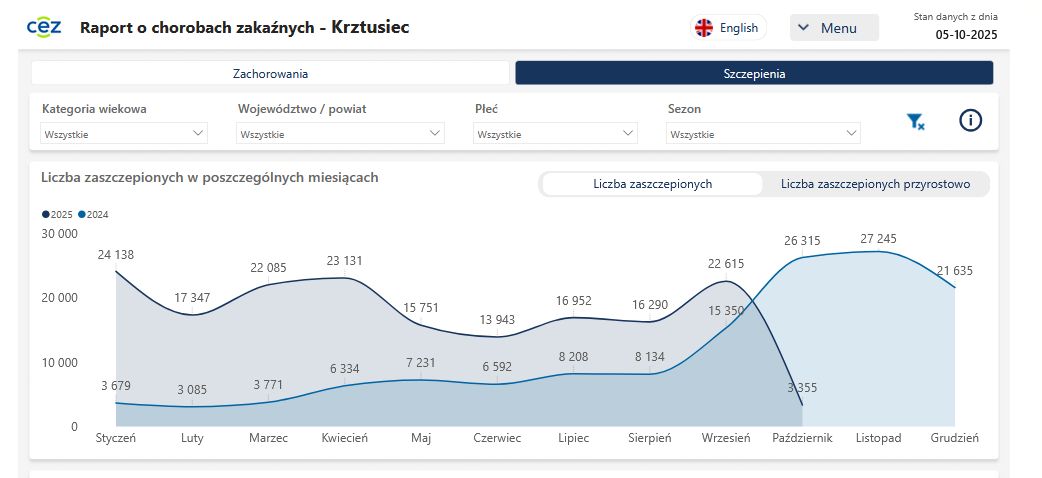
Task: Click the 2024 legend dot
Action: pyautogui.click(x=82, y=215)
